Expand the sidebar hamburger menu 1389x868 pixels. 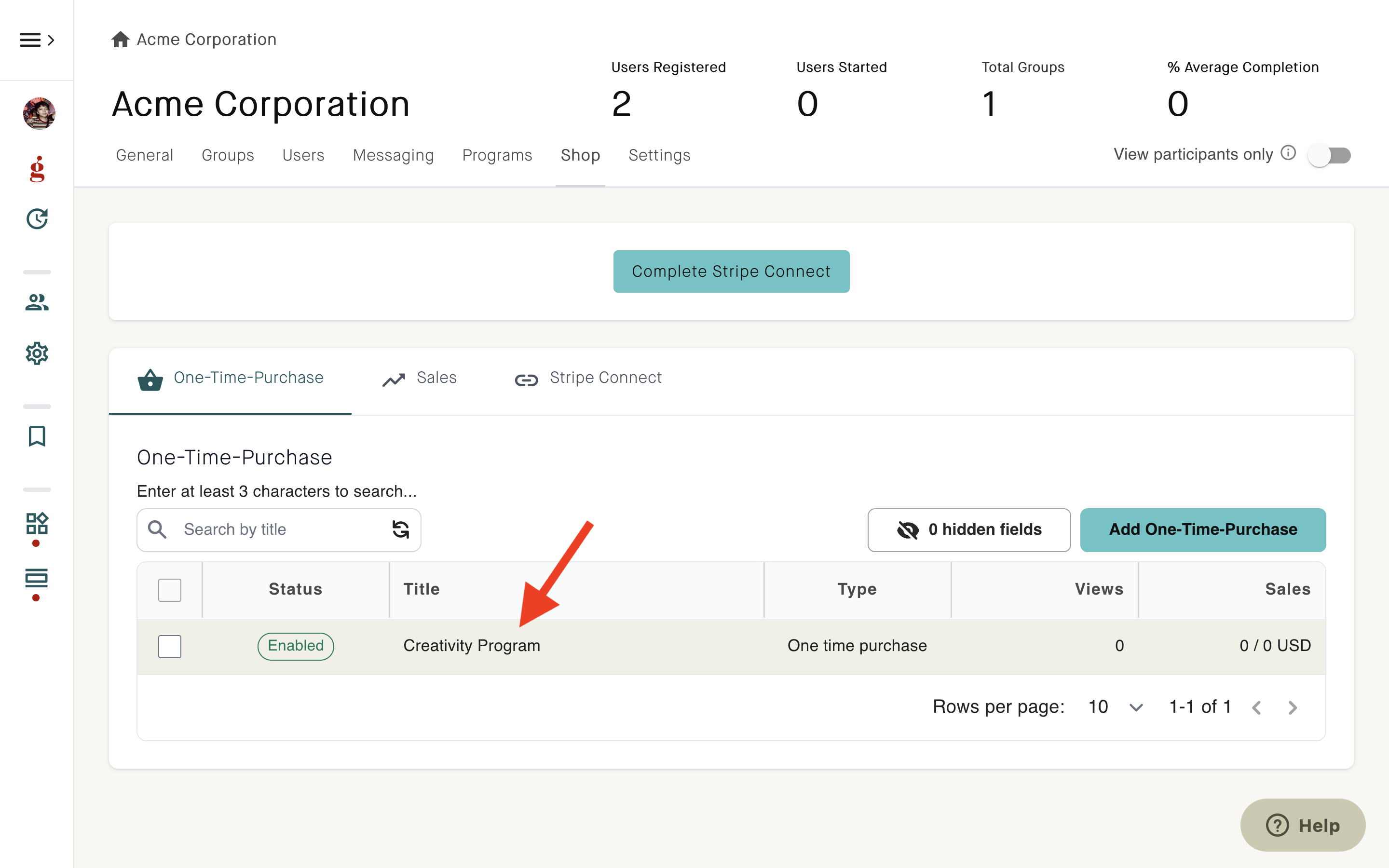click(37, 40)
